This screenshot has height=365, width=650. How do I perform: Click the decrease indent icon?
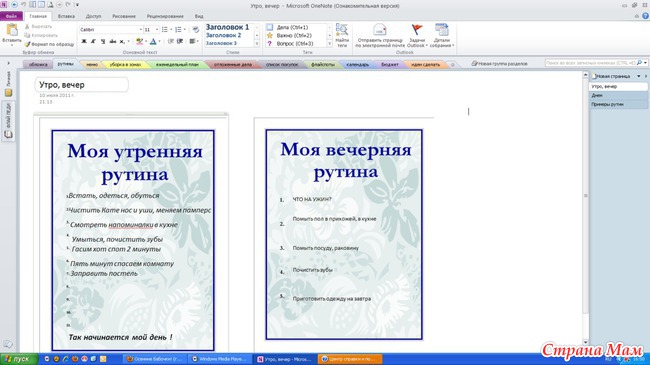170,41
